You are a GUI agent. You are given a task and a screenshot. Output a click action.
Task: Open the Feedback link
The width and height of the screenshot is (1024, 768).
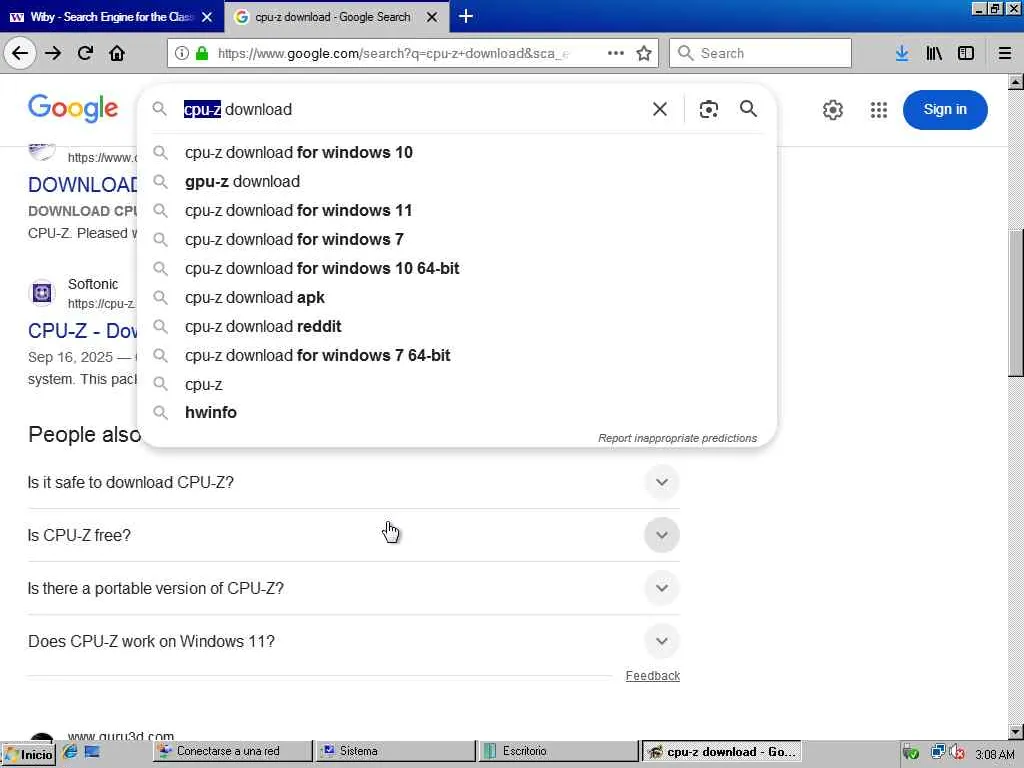pos(652,675)
